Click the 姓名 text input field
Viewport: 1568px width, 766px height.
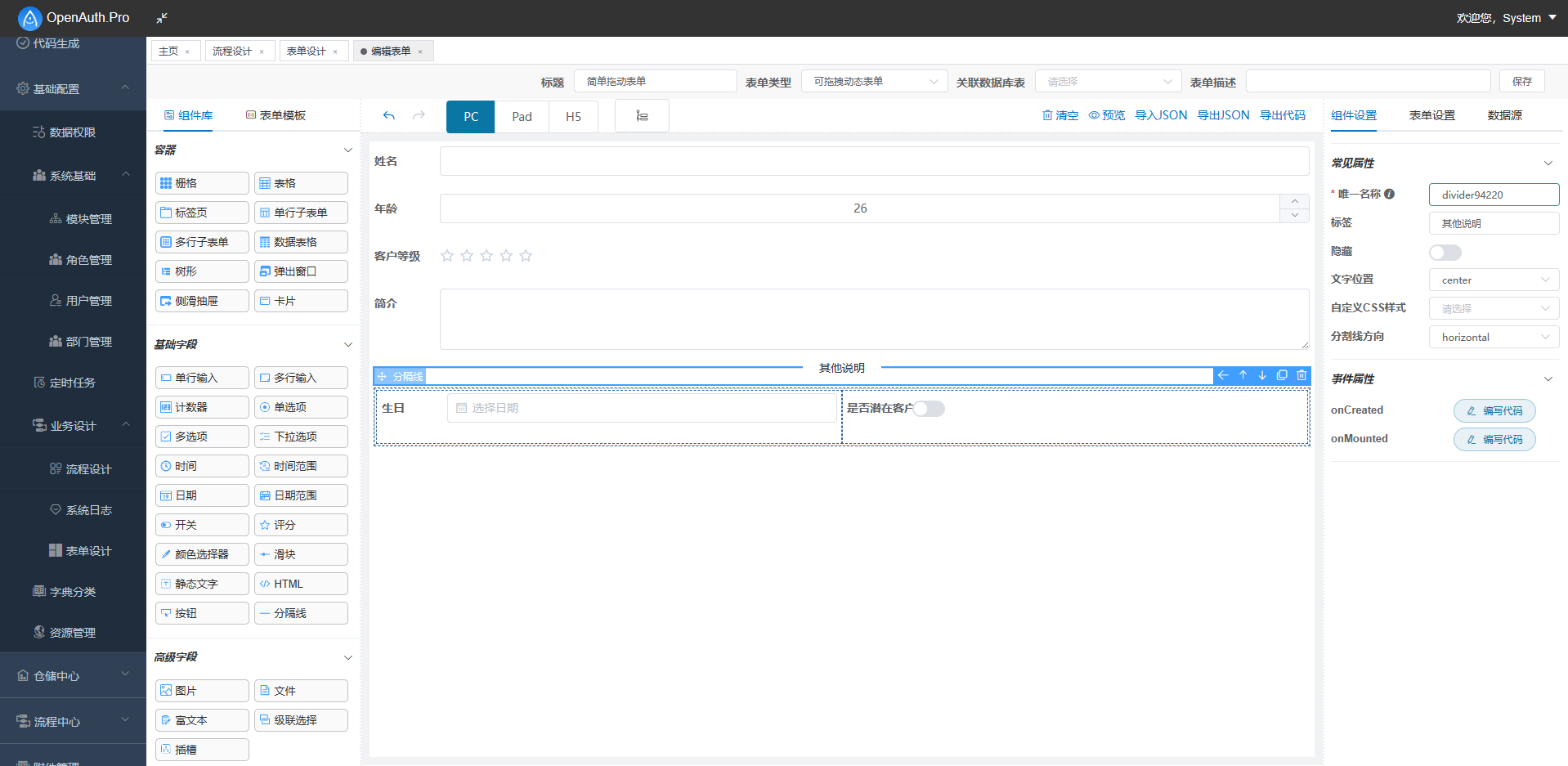pos(874,161)
